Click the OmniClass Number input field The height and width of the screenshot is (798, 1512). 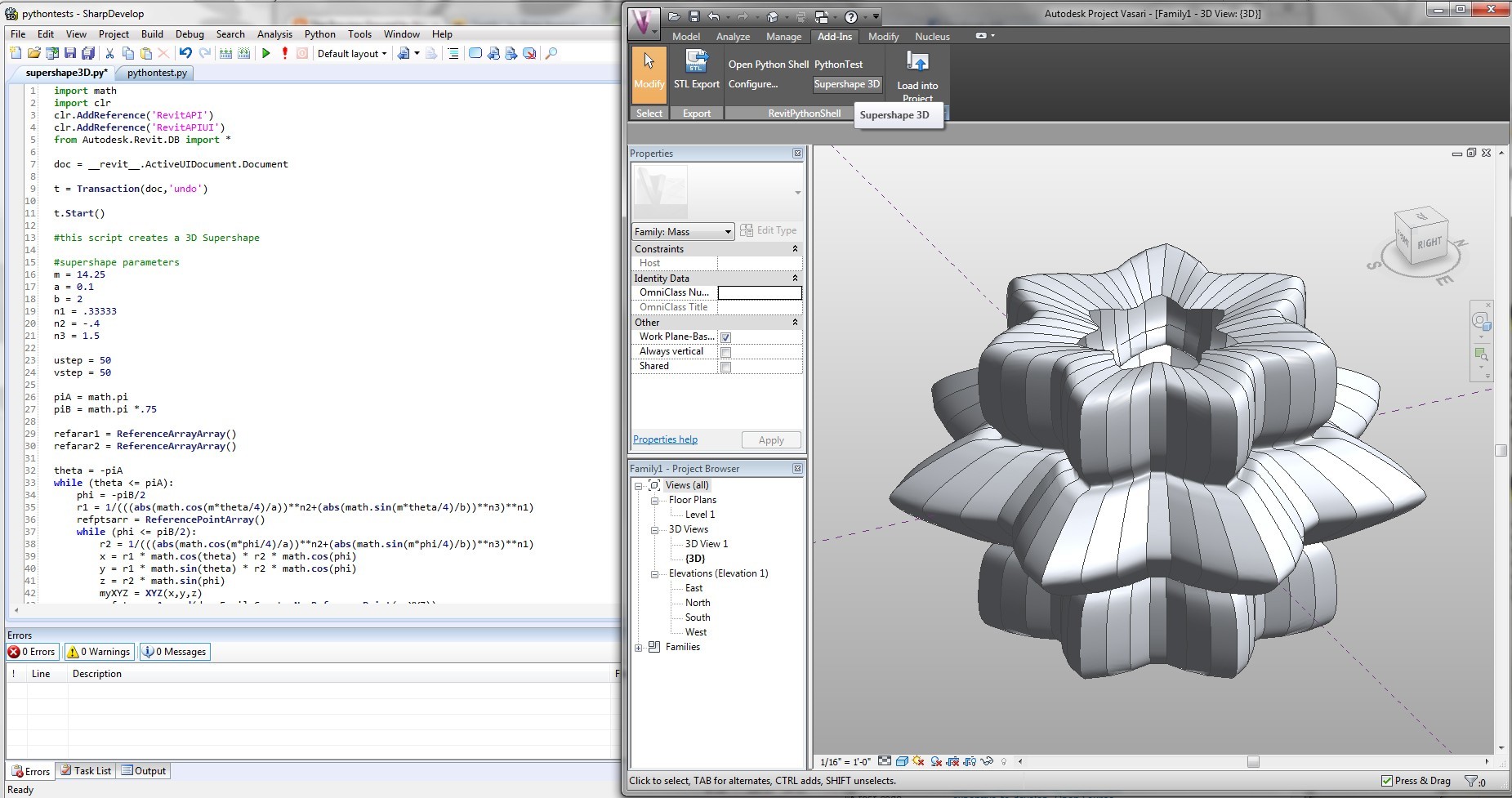(760, 292)
